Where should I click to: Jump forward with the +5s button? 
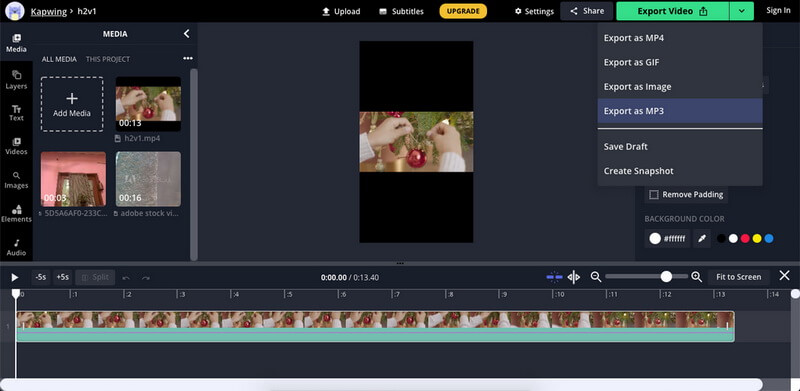point(62,277)
